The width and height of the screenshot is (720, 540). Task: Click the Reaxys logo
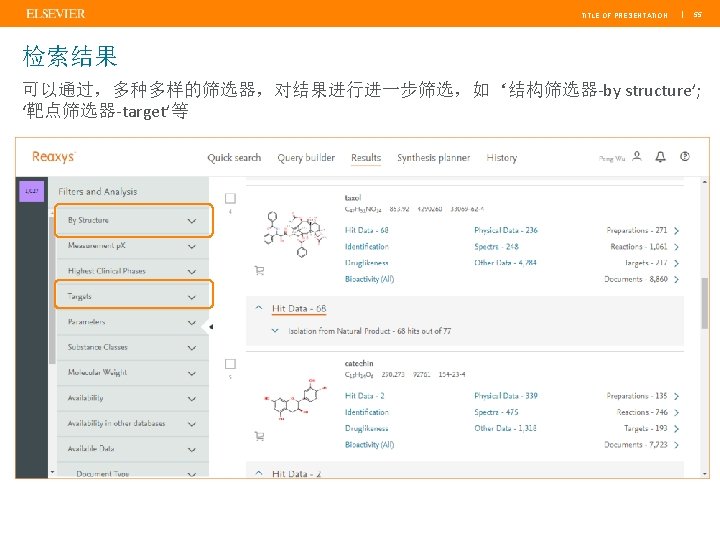click(53, 157)
